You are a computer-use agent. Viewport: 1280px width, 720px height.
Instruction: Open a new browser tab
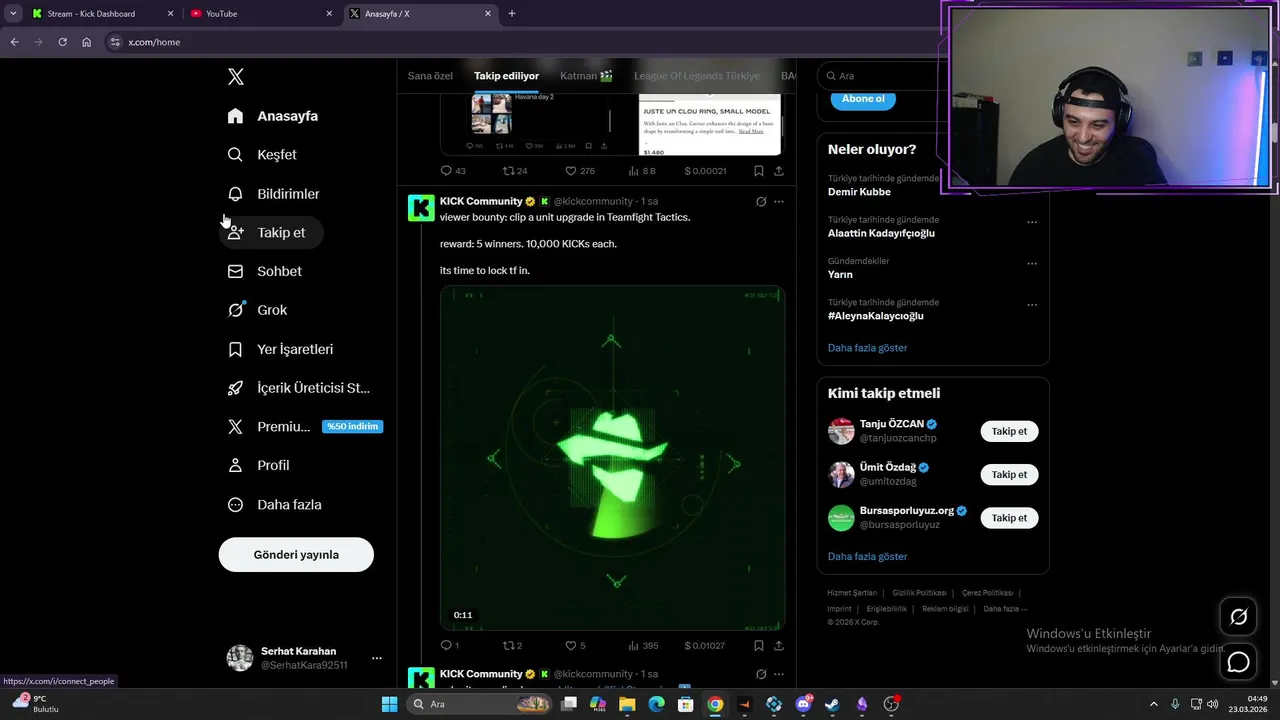click(x=512, y=14)
